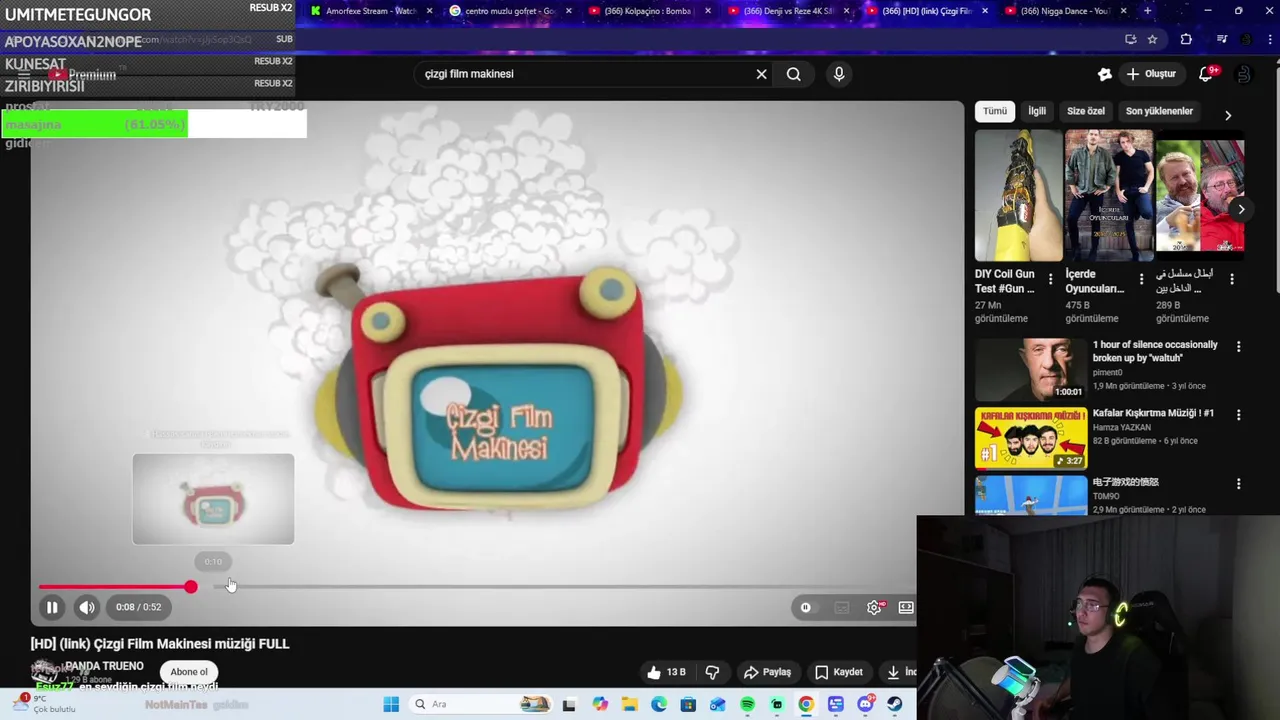
Task: Open Discord from the taskbar
Action: coord(865,704)
